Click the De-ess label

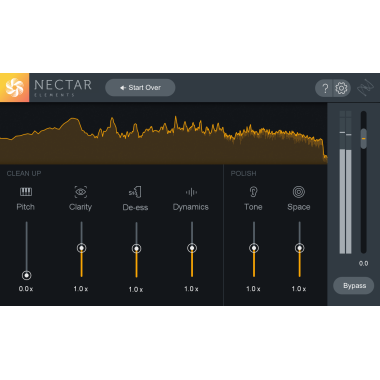(135, 207)
